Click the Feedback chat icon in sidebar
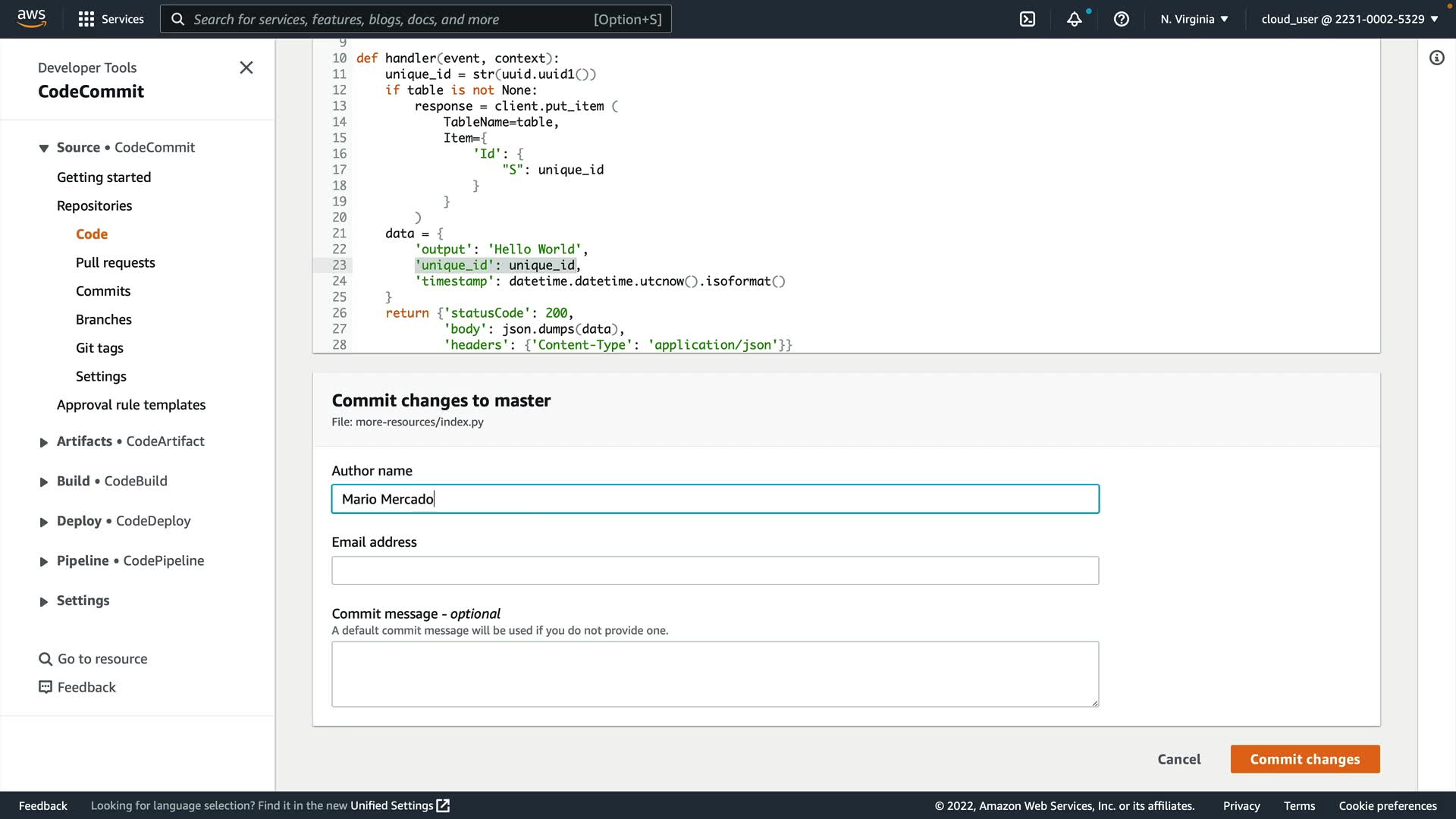 point(45,687)
